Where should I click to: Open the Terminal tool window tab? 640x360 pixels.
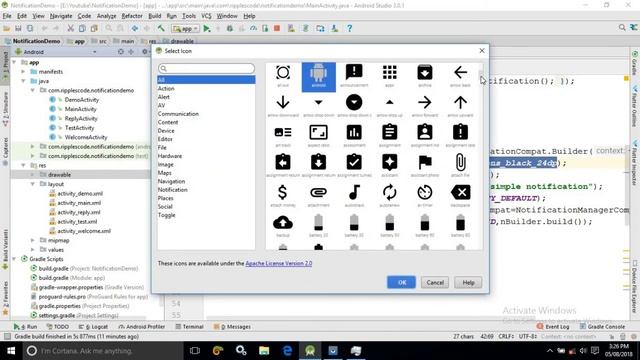pos(189,327)
